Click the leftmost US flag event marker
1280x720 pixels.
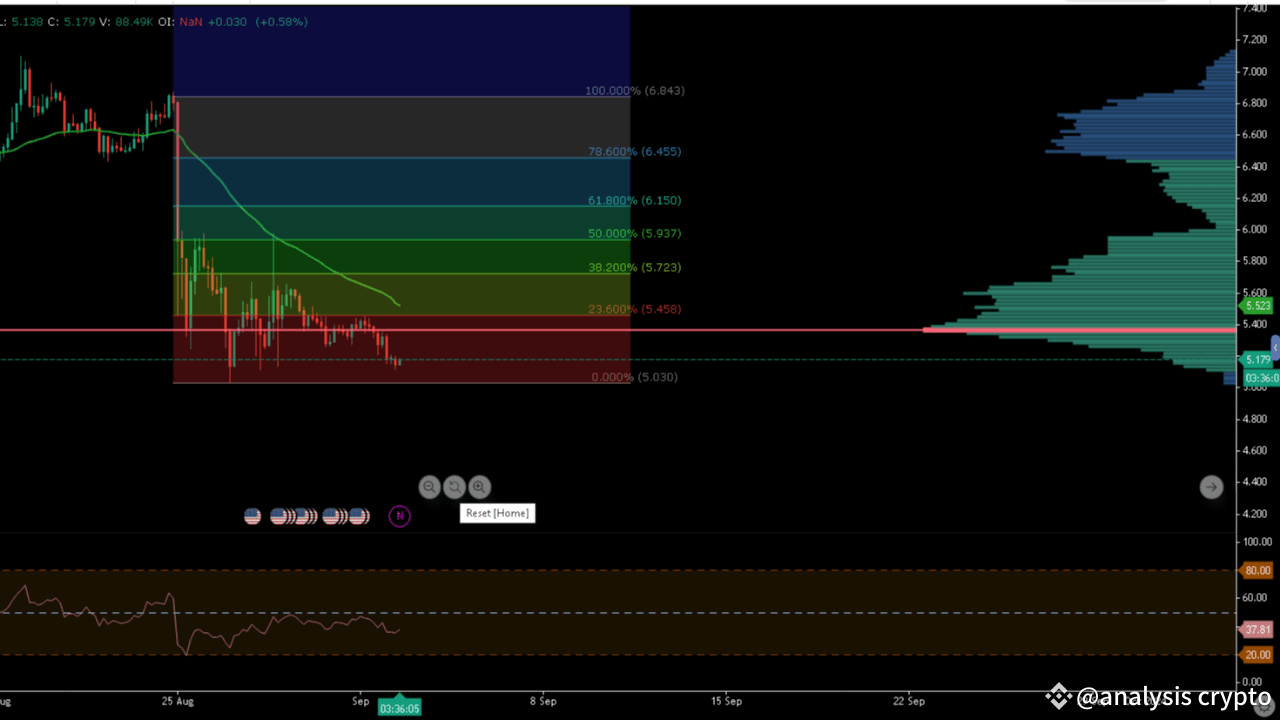[252, 515]
